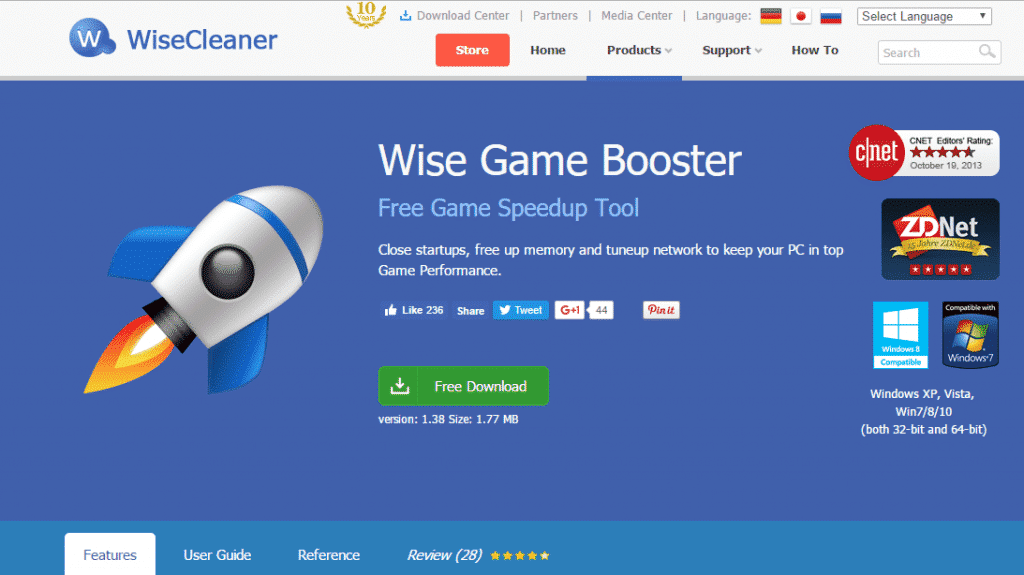
Task: Click the 10 Years anniversary laurel icon
Action: click(366, 14)
